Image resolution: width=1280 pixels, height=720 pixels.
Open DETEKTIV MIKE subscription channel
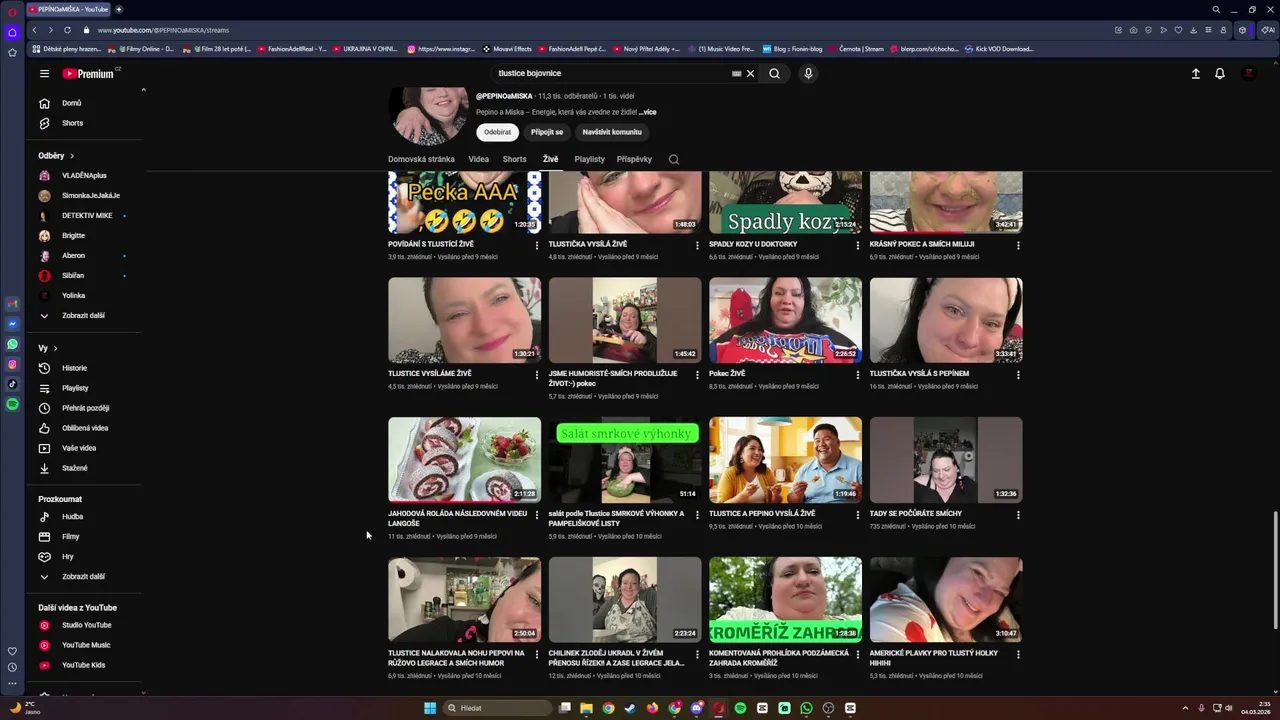(86, 215)
